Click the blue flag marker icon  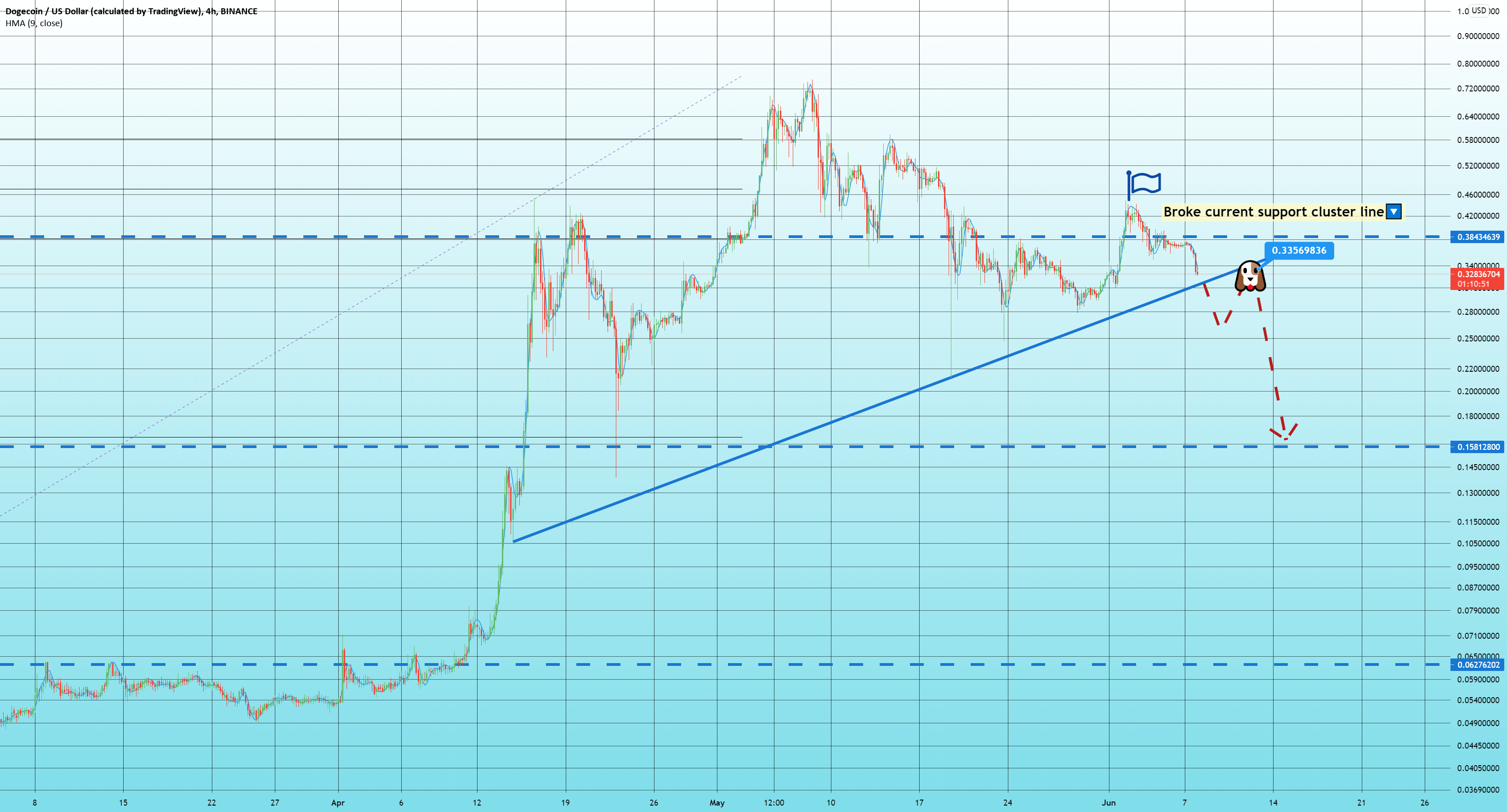pos(1144,186)
